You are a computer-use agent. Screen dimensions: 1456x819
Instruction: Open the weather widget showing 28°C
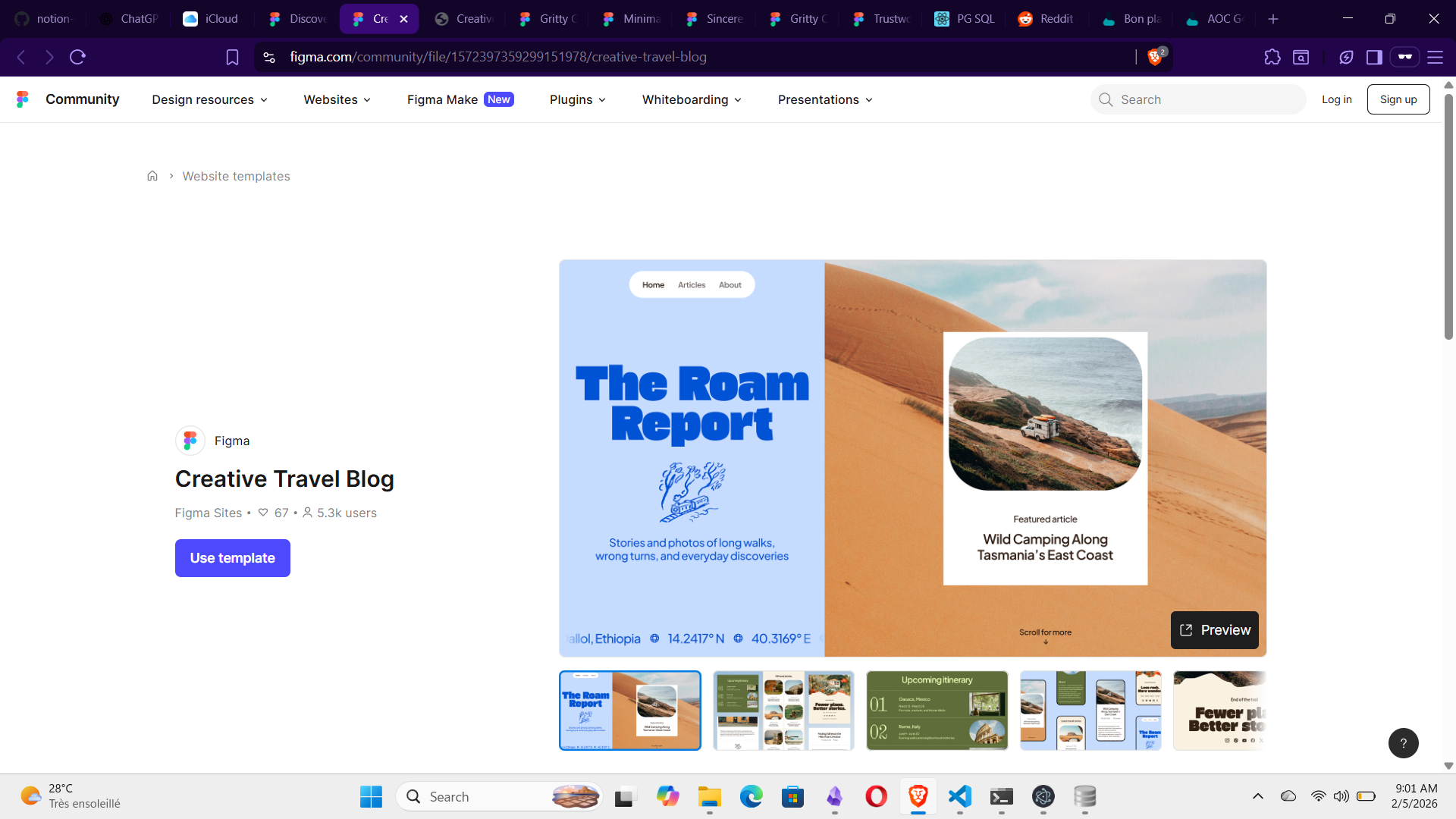[x=71, y=796]
